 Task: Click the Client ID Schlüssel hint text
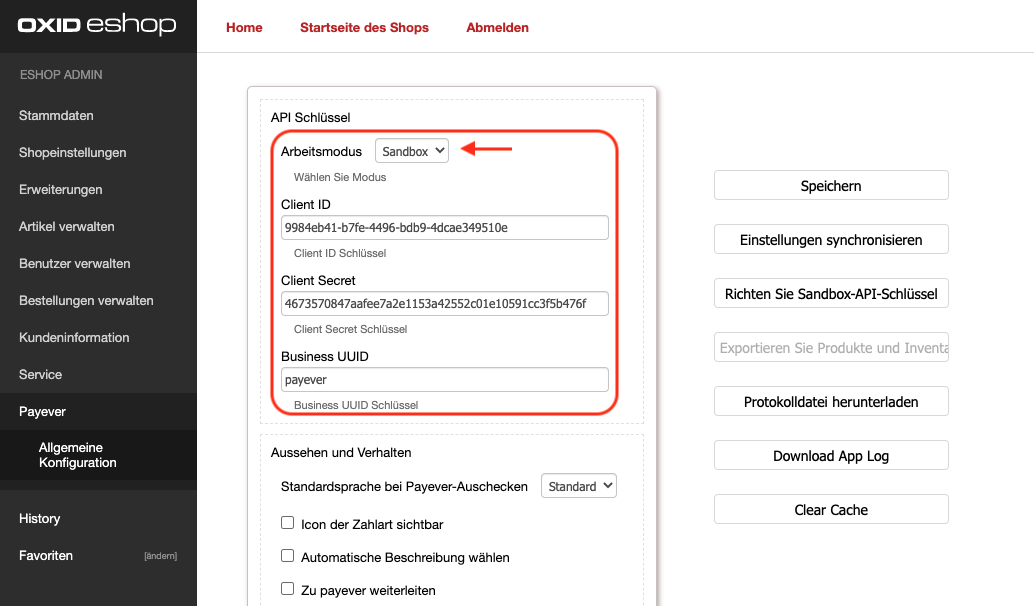click(x=340, y=253)
